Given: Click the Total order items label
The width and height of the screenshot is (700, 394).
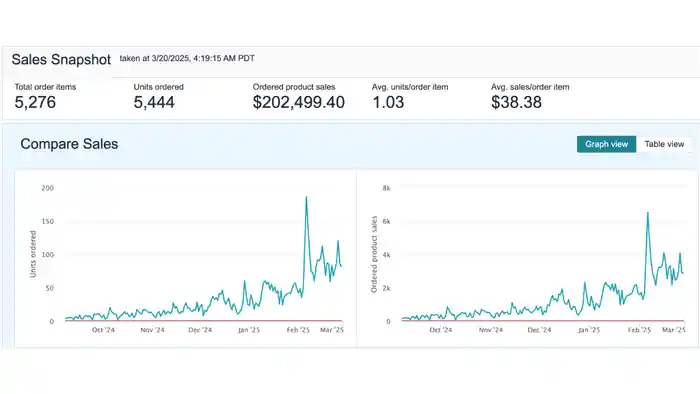Looking at the screenshot, I should tap(45, 87).
